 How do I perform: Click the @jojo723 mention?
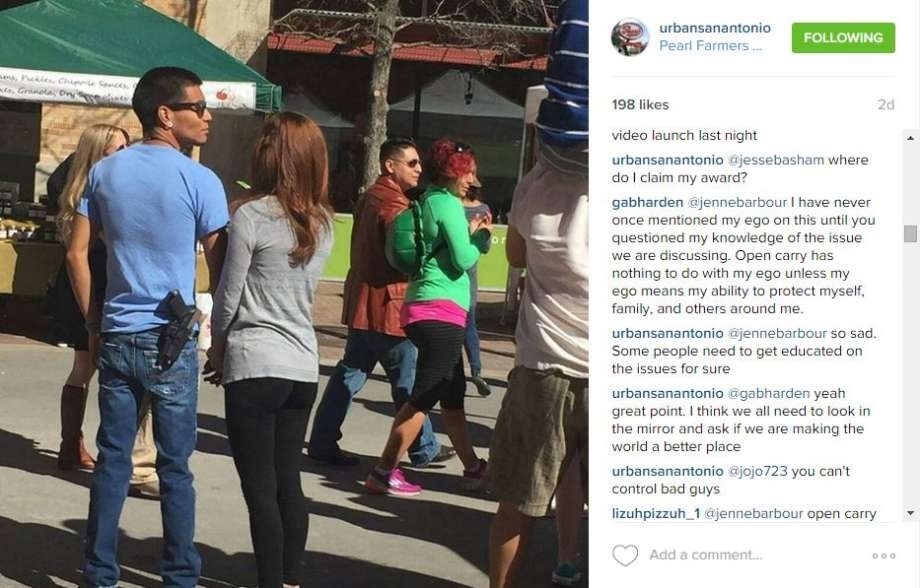[x=757, y=471]
